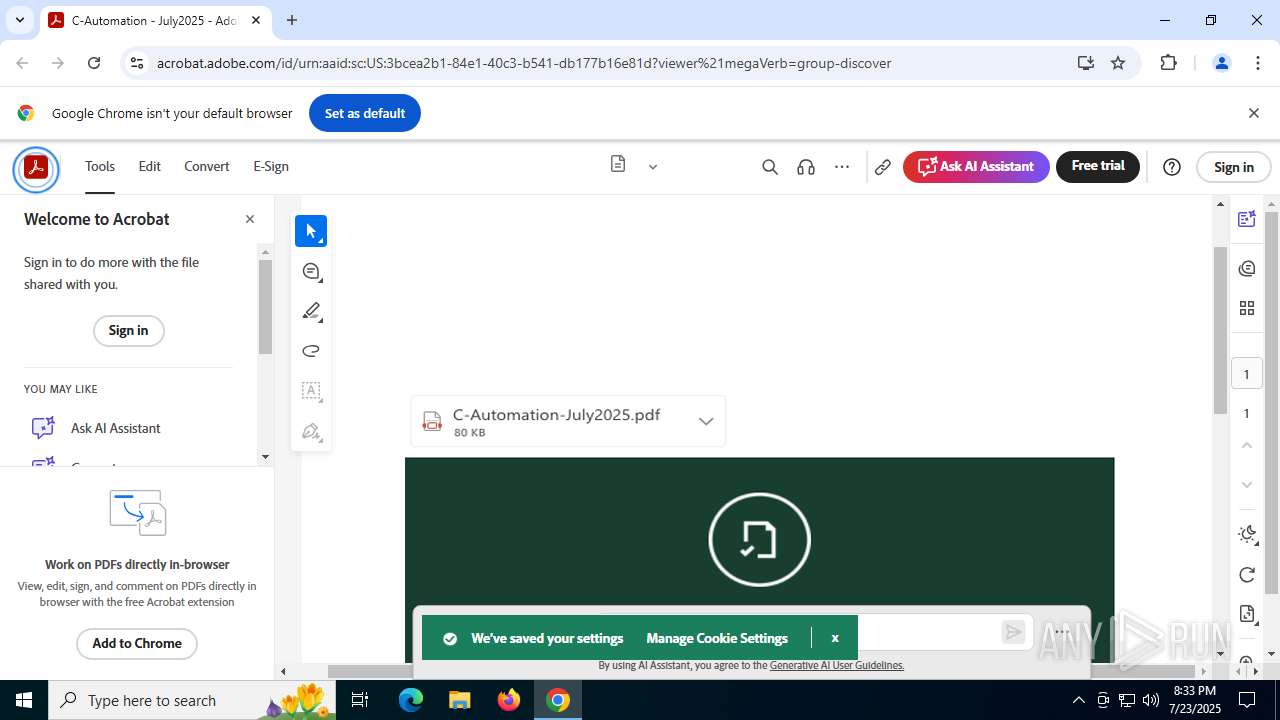The height and width of the screenshot is (720, 1280).
Task: Send AI Assistant prompt arrow
Action: pos(1013,632)
